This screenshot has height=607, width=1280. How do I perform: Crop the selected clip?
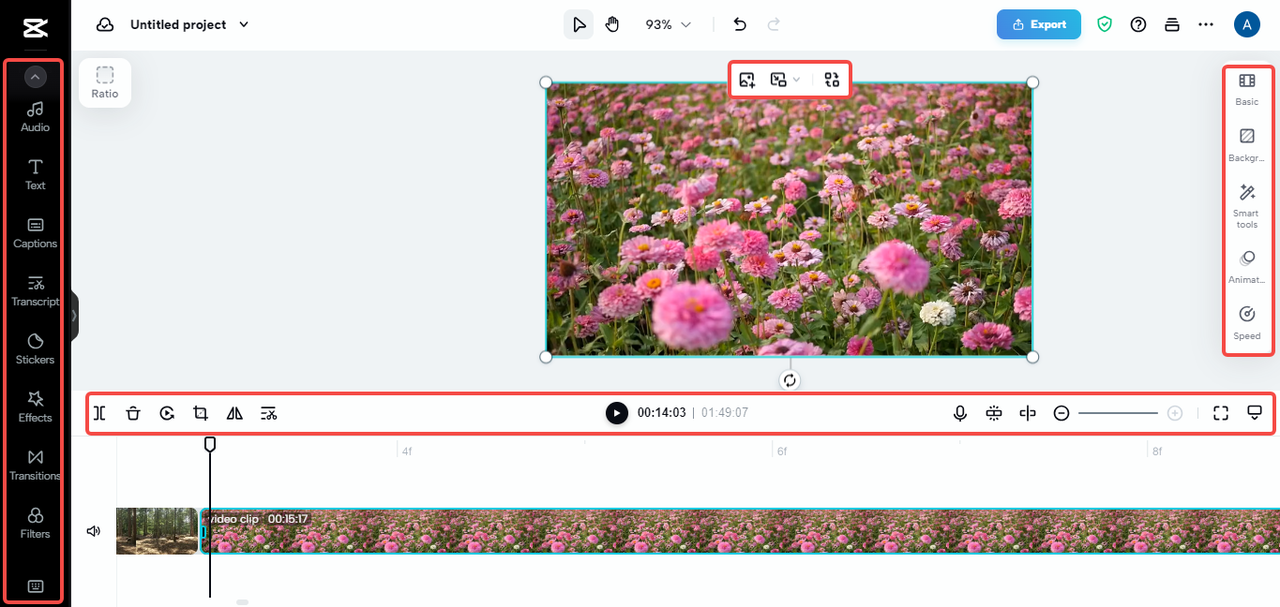[201, 413]
